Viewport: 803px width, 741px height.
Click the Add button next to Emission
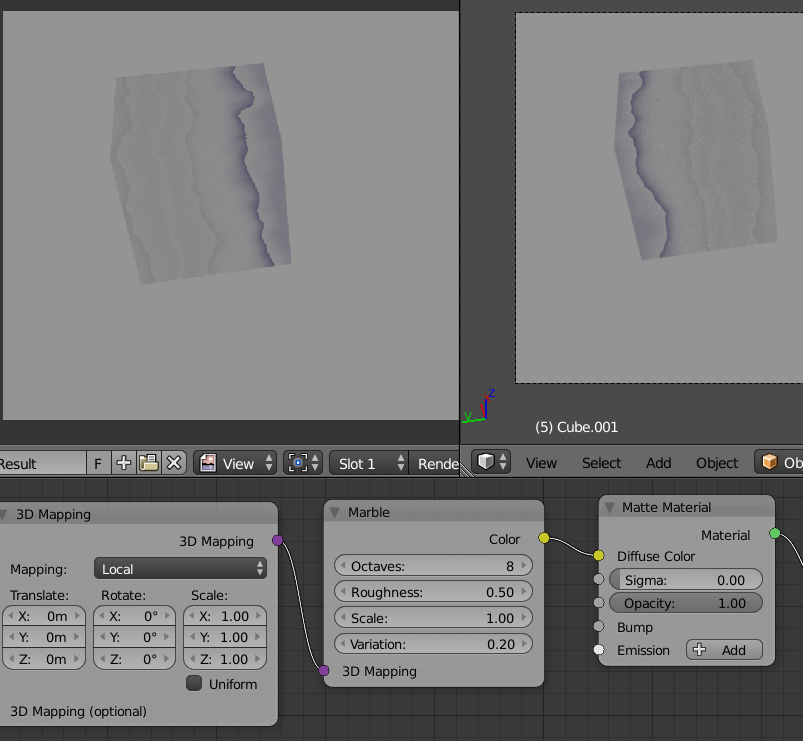point(724,650)
